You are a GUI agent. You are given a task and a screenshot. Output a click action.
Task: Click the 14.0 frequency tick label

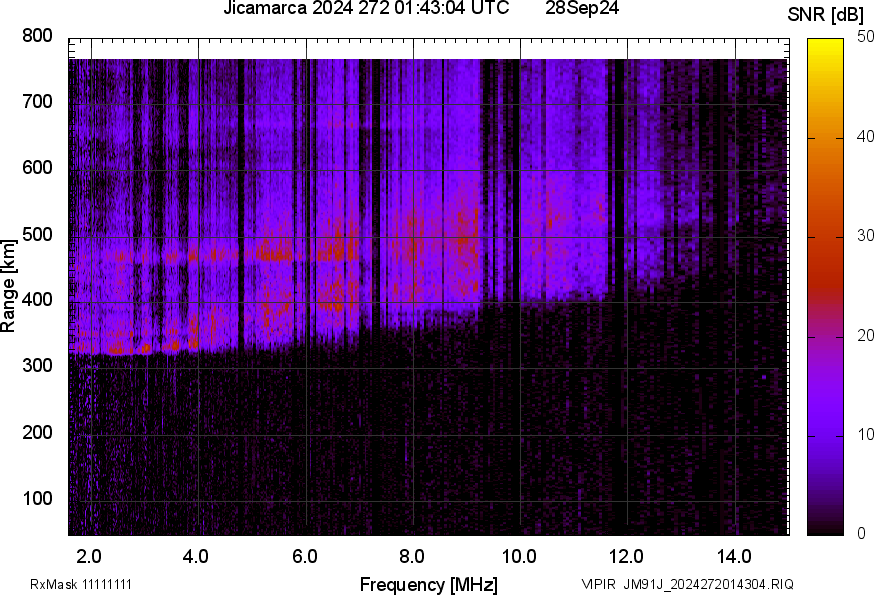coord(734,556)
